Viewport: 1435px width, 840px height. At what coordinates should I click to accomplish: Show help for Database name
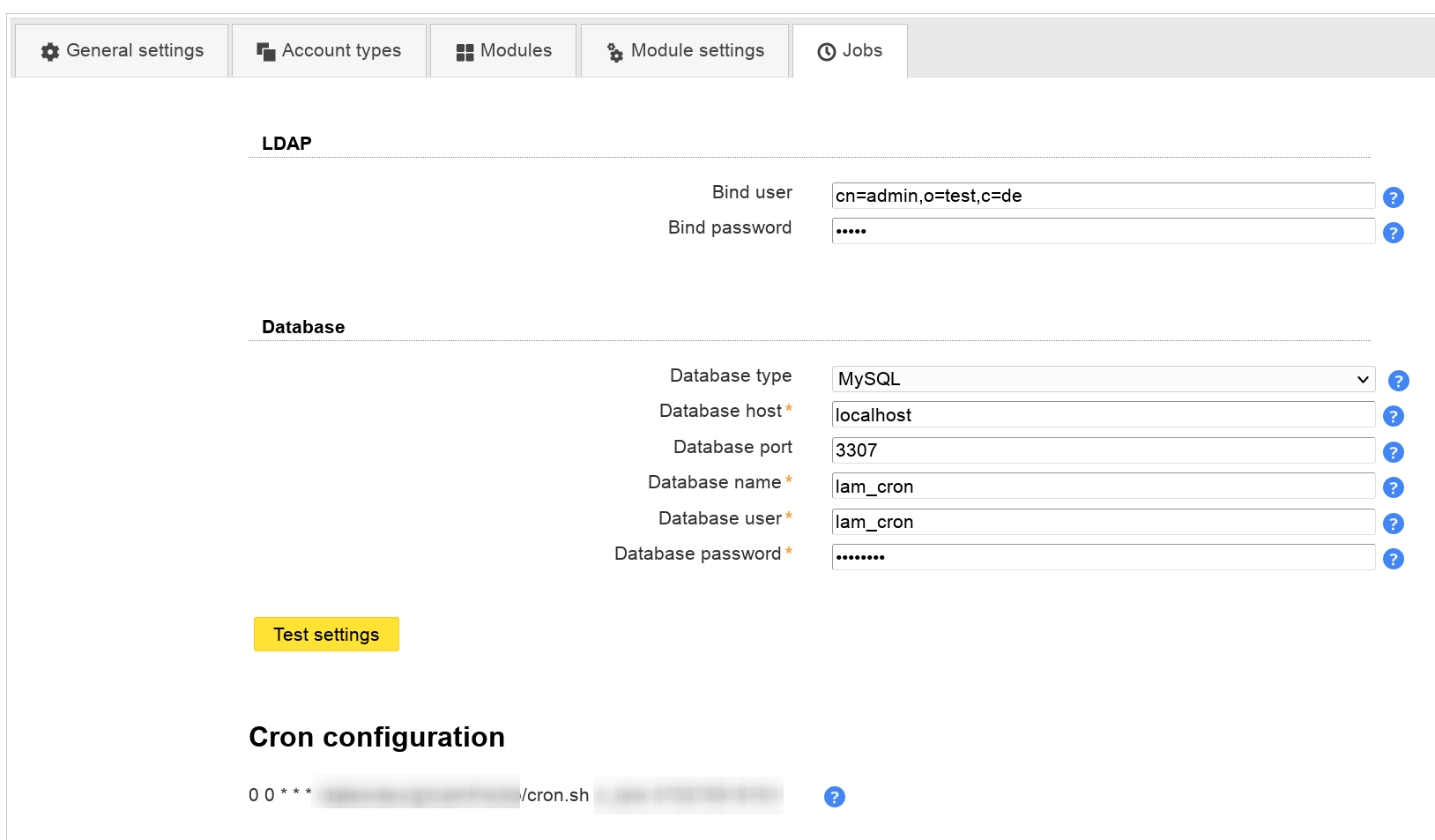1393,487
